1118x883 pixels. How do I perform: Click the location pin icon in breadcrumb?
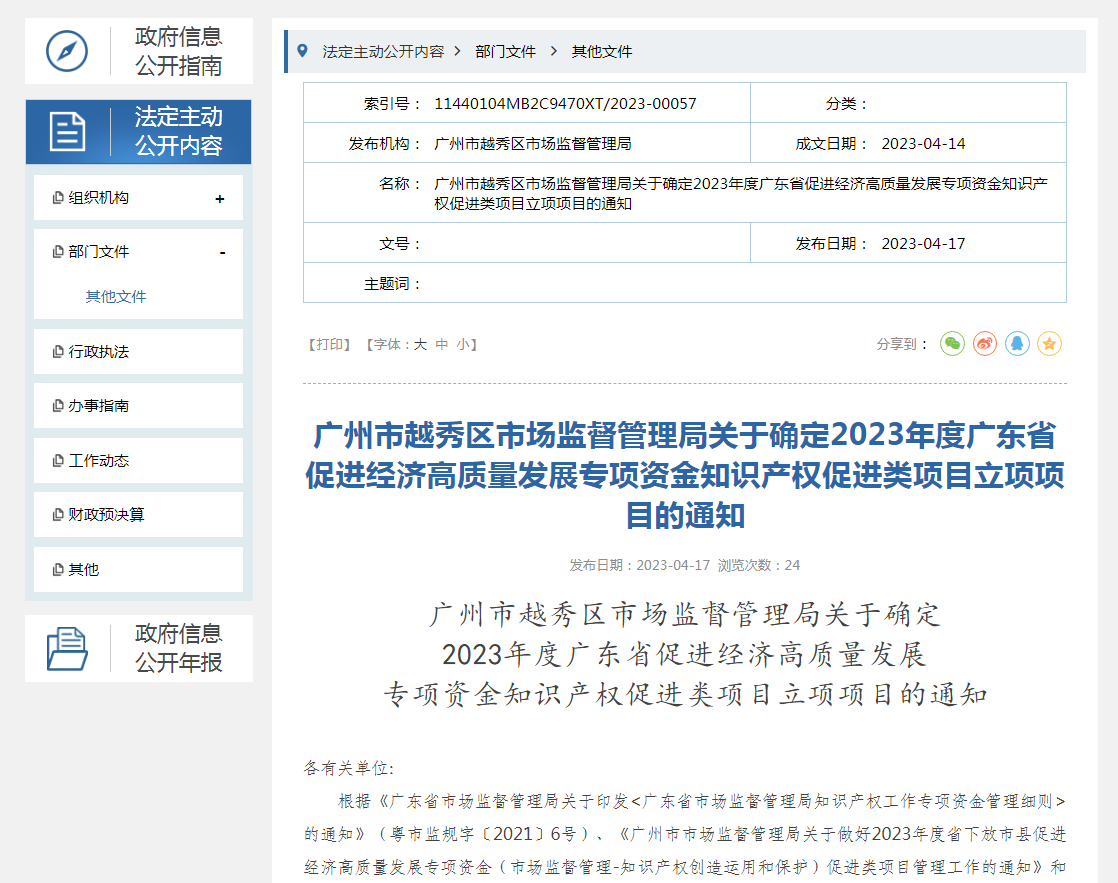301,51
